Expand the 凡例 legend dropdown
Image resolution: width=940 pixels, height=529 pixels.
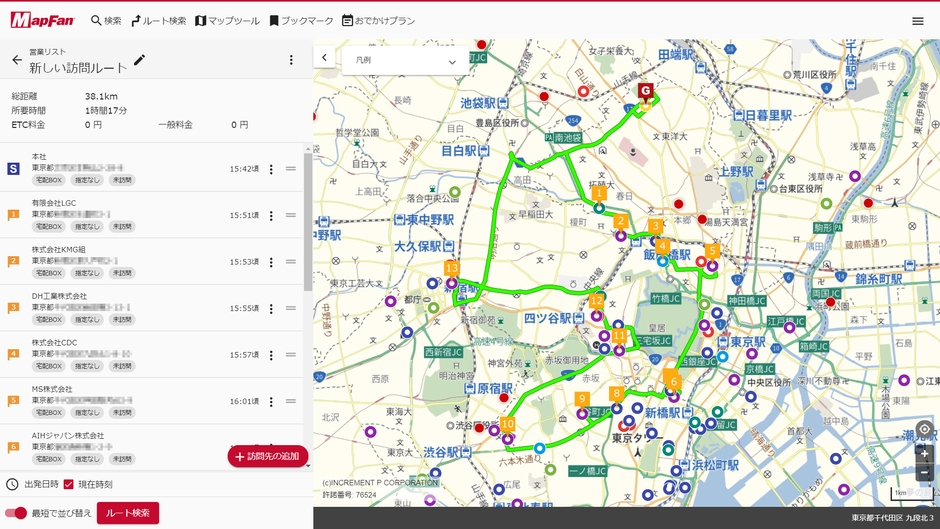(x=405, y=61)
